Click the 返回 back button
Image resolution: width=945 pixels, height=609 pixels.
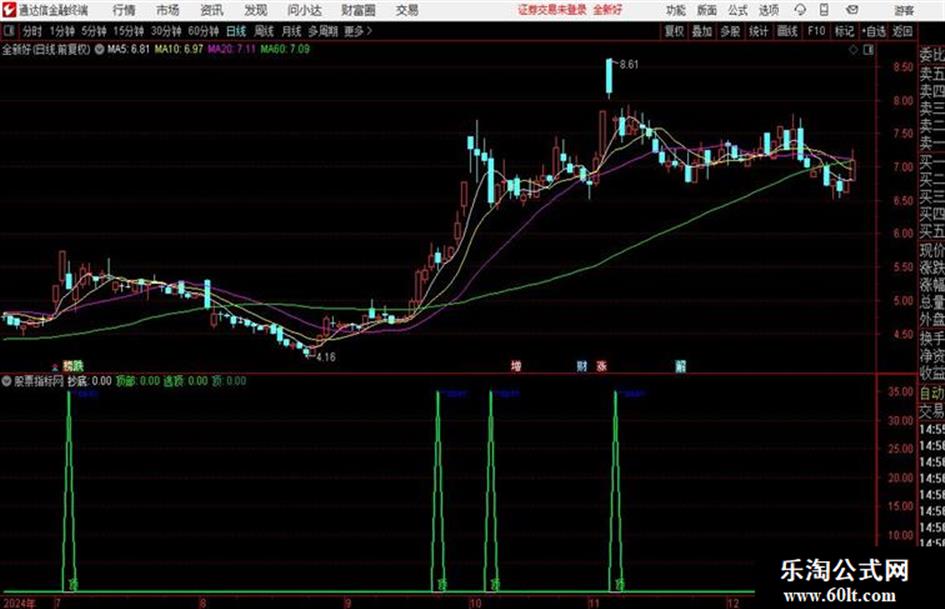pyautogui.click(x=902, y=31)
